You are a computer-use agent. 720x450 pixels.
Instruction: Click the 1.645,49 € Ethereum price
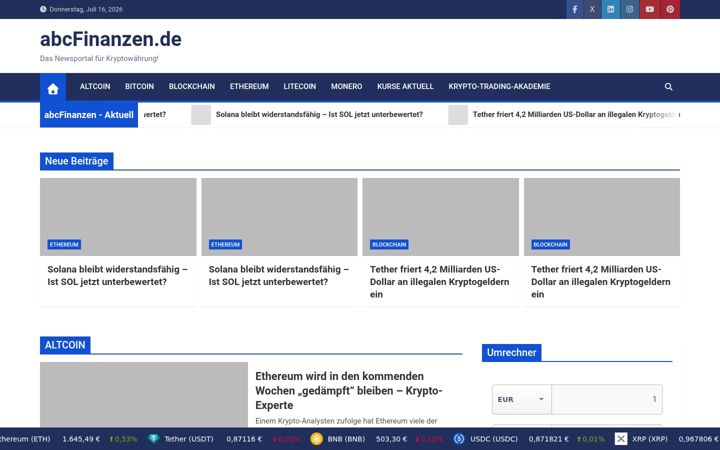click(81, 439)
